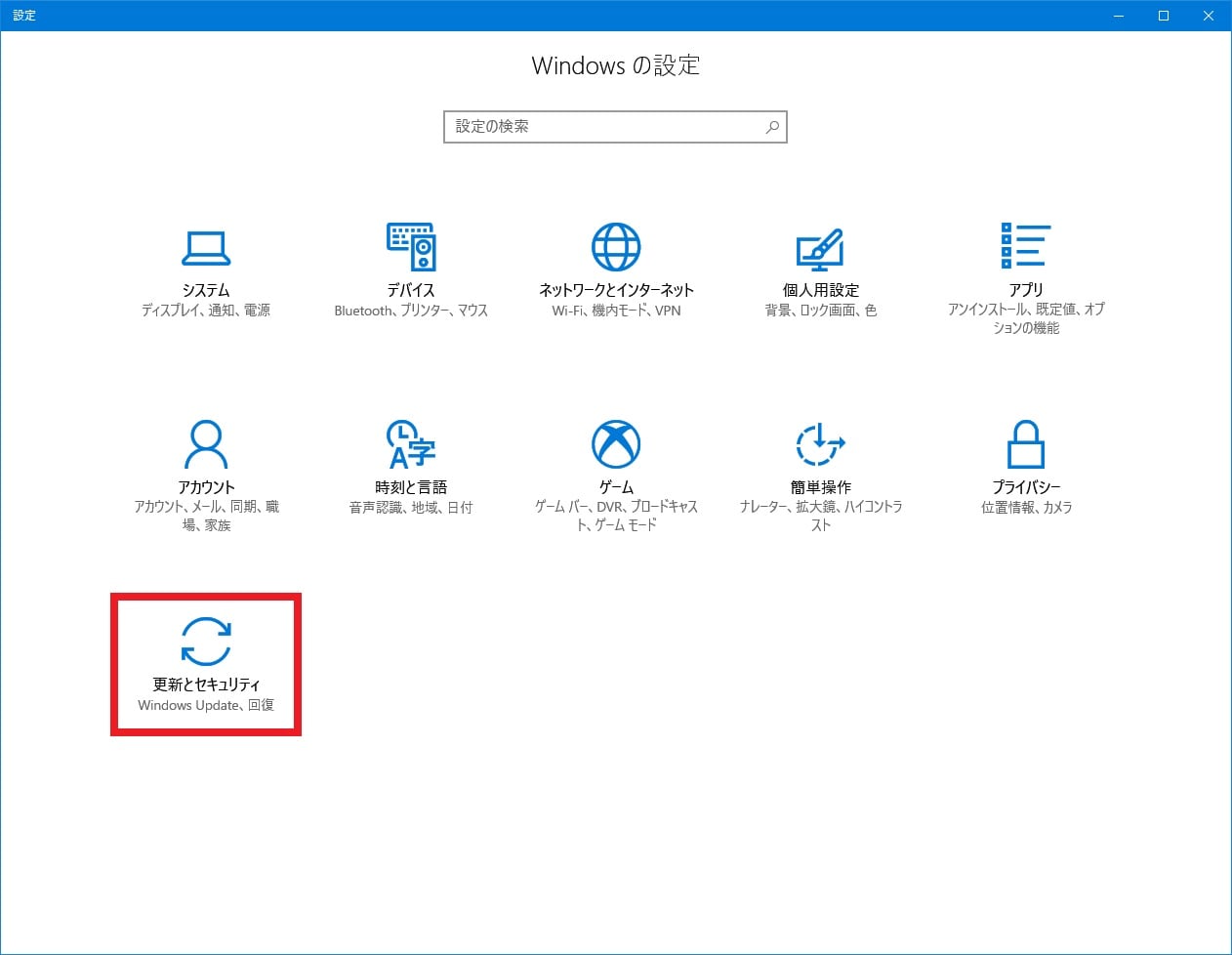
Task: Open the ネットワークとインターネット globe icon
Action: pyautogui.click(x=616, y=247)
